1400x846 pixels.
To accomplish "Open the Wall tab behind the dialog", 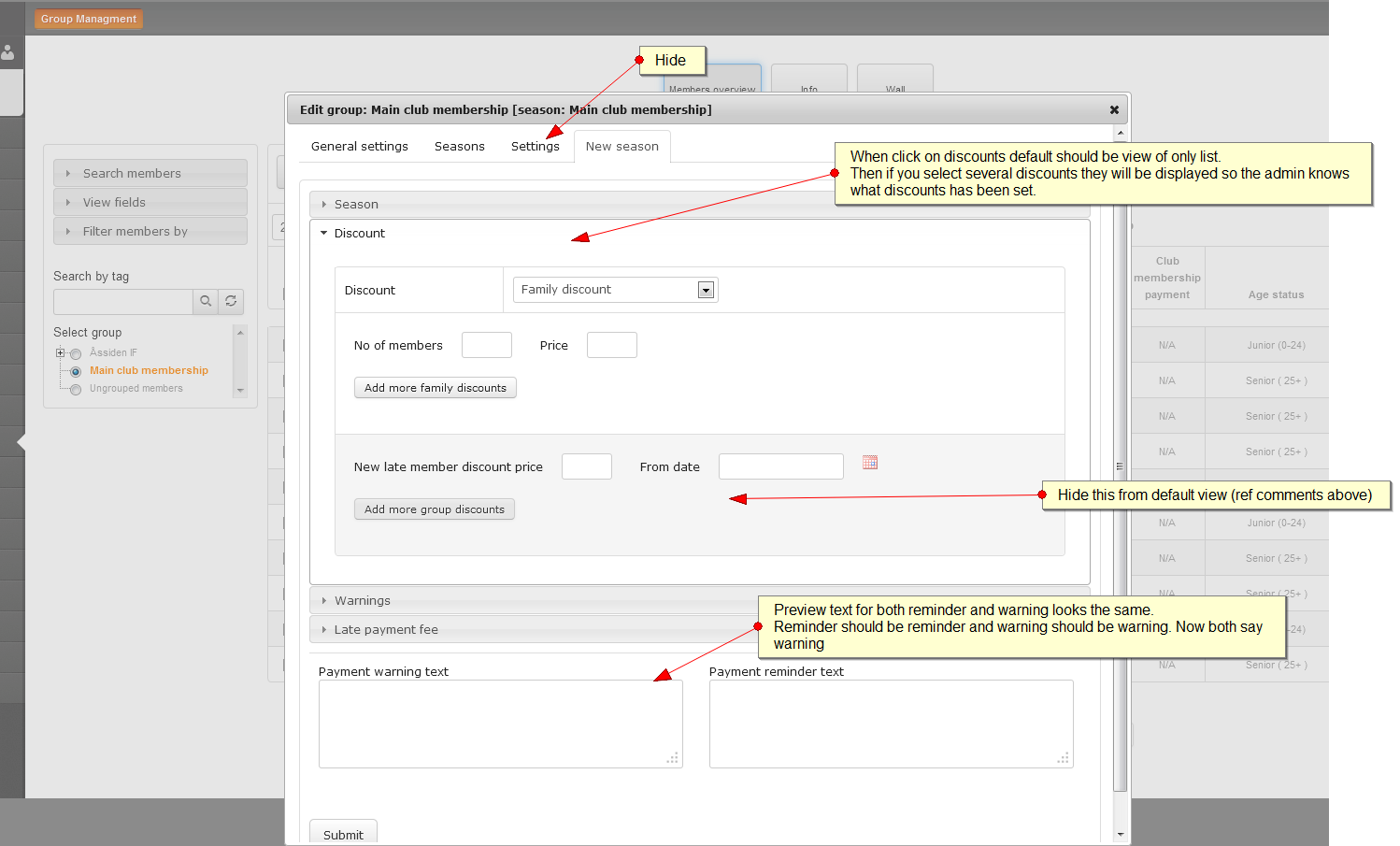I will (x=895, y=79).
